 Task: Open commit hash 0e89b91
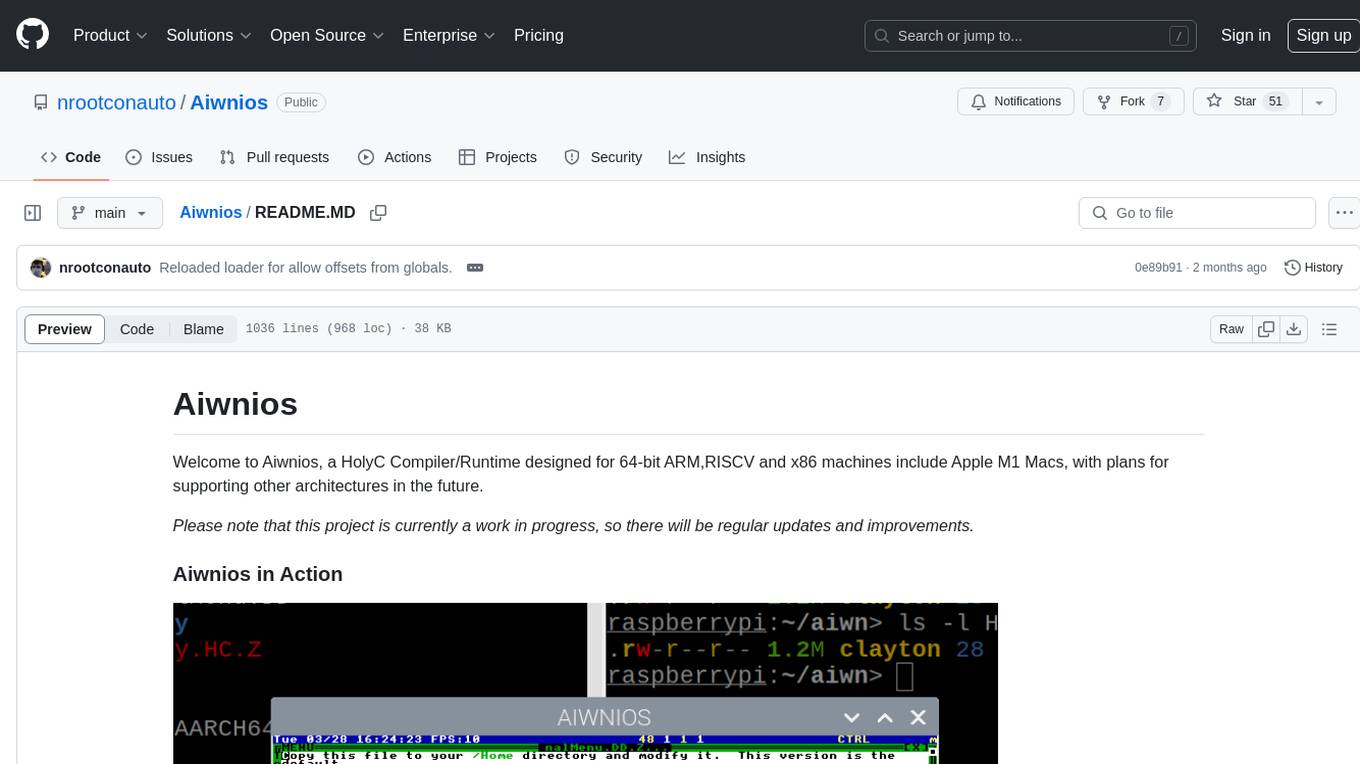point(1158,268)
